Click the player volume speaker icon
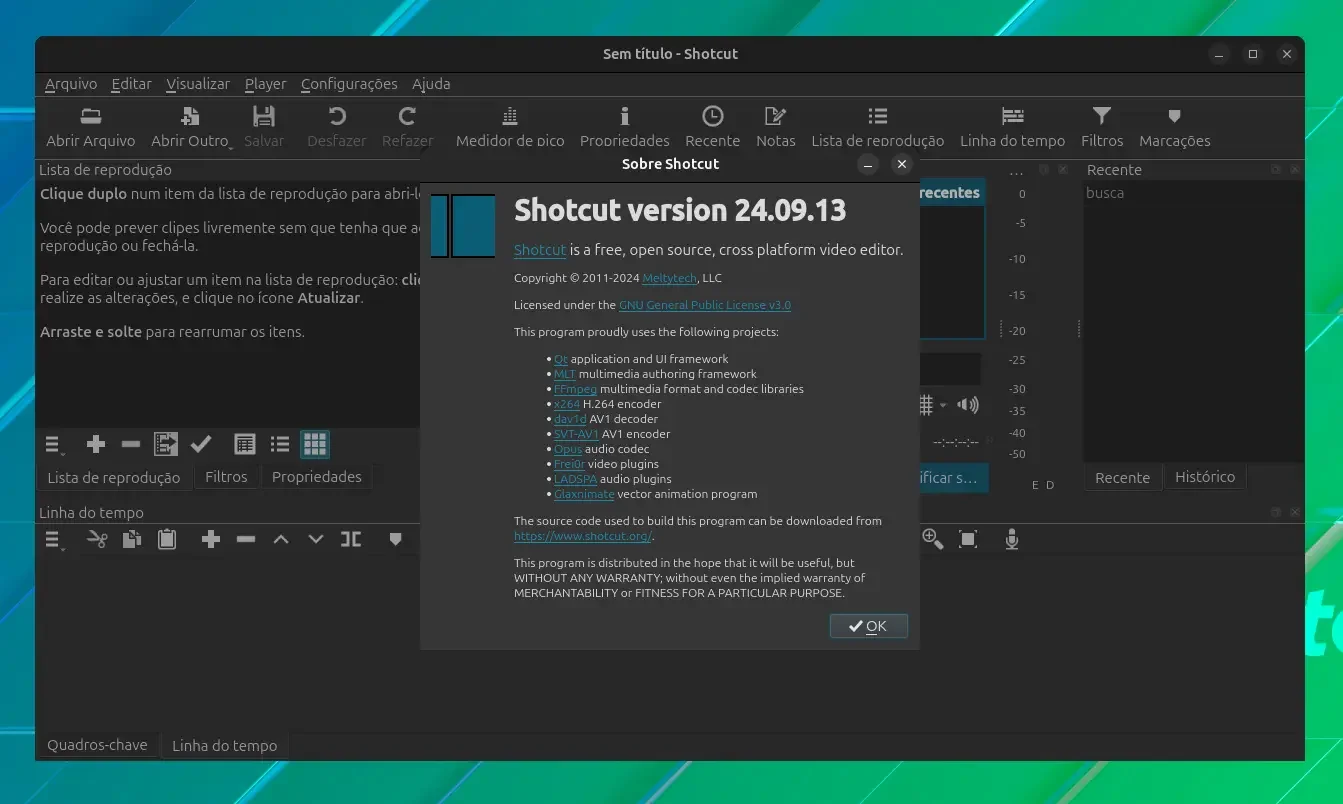 coord(968,405)
